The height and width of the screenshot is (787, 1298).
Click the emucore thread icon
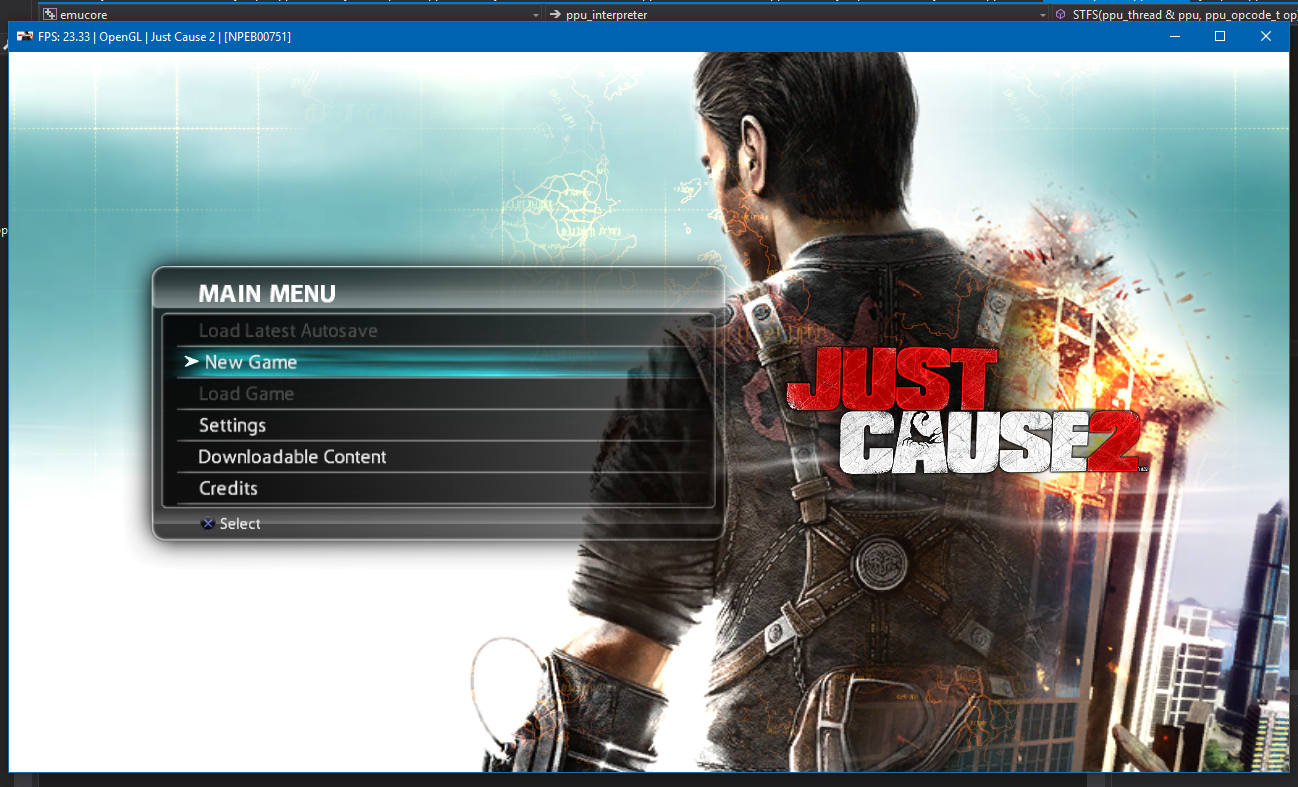50,14
